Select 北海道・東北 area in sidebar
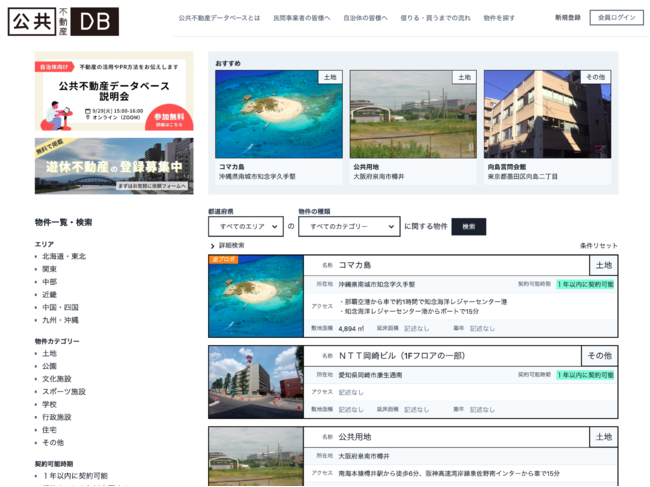This screenshot has width=650, height=487. 63,256
